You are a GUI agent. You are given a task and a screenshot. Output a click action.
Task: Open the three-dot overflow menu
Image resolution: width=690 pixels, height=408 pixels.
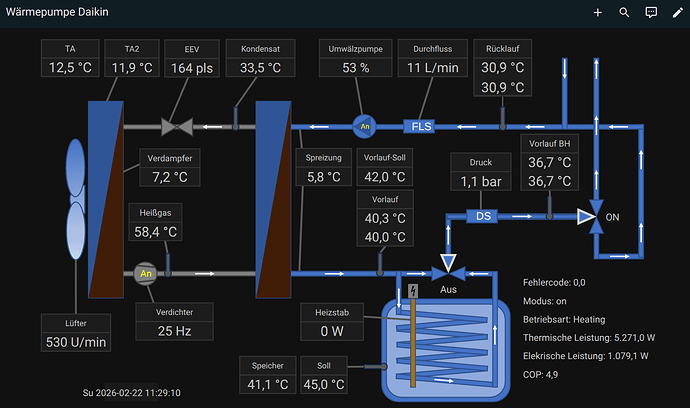pos(676,13)
